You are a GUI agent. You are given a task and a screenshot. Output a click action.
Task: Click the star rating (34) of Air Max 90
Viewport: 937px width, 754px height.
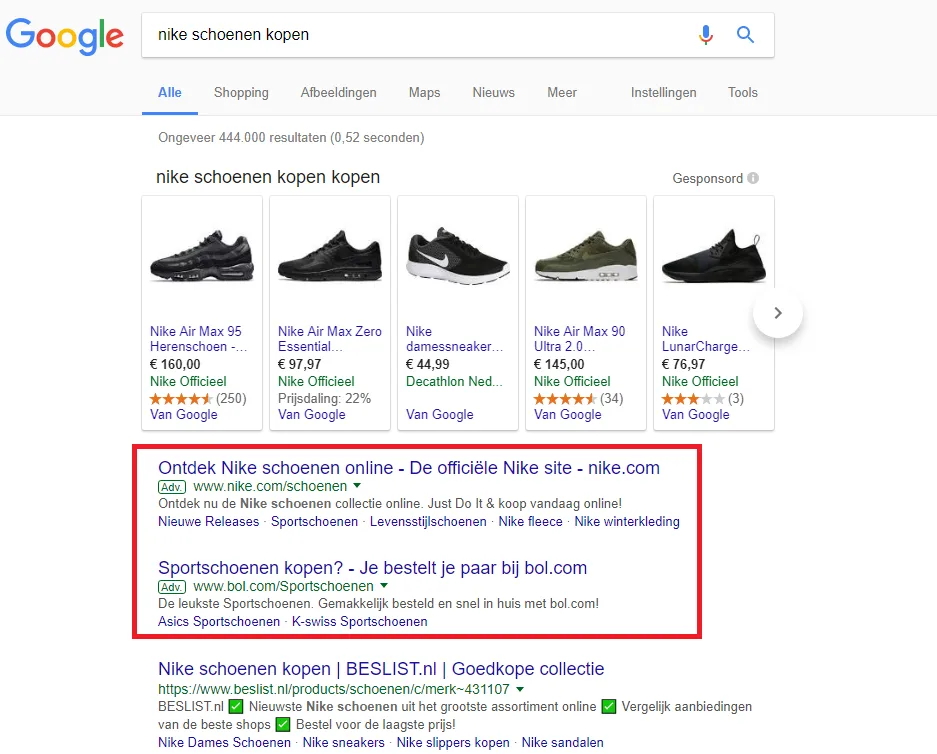578,399
